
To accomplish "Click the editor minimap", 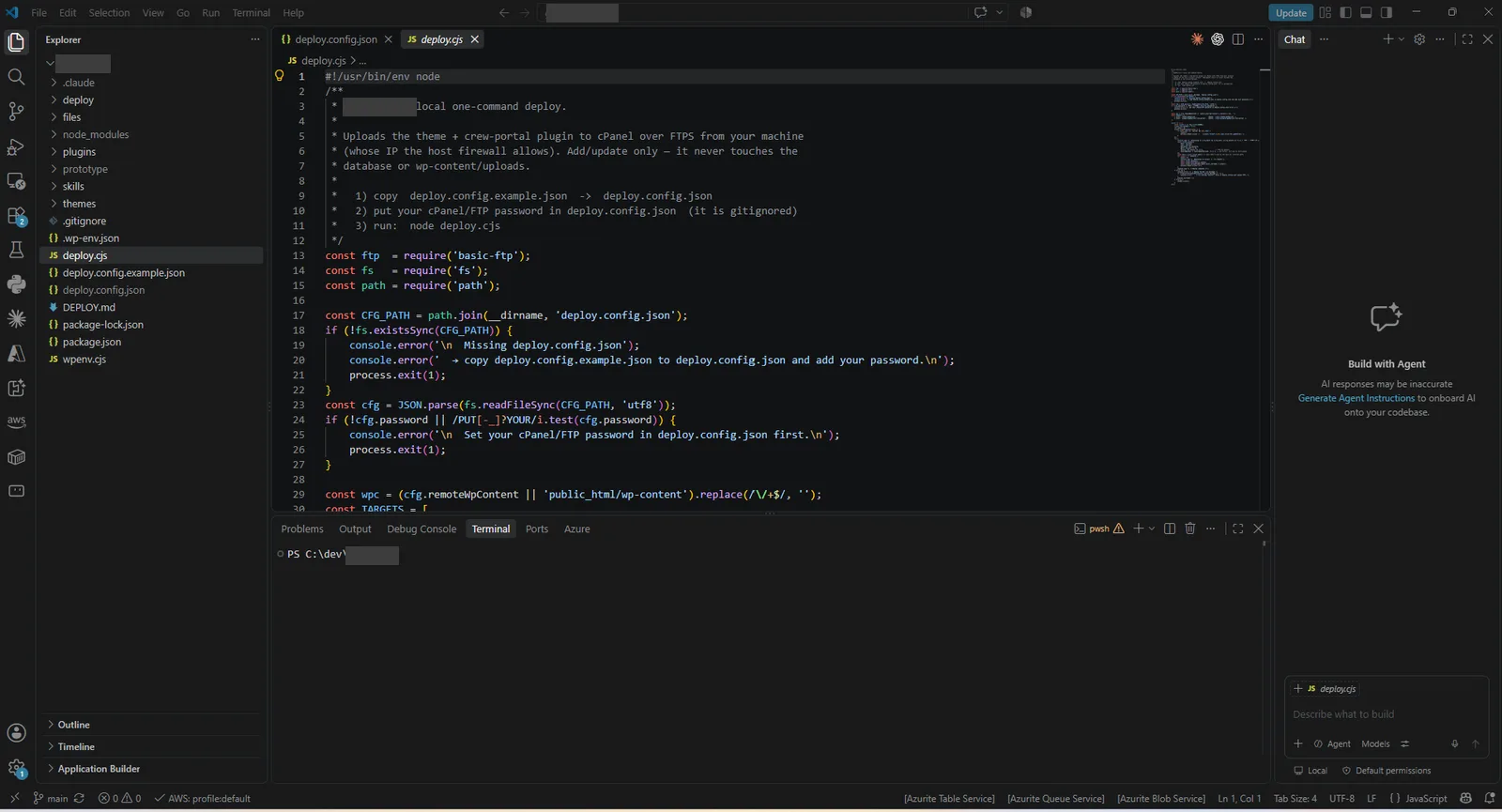I will tap(1213, 127).
